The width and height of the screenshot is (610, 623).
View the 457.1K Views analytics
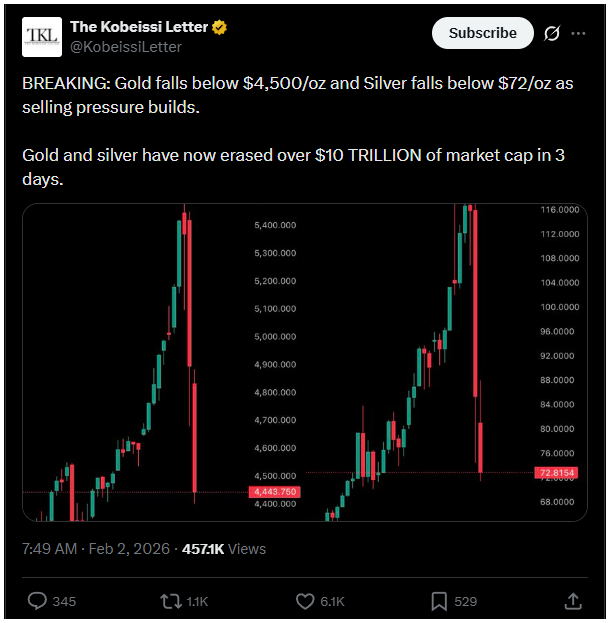tap(224, 549)
